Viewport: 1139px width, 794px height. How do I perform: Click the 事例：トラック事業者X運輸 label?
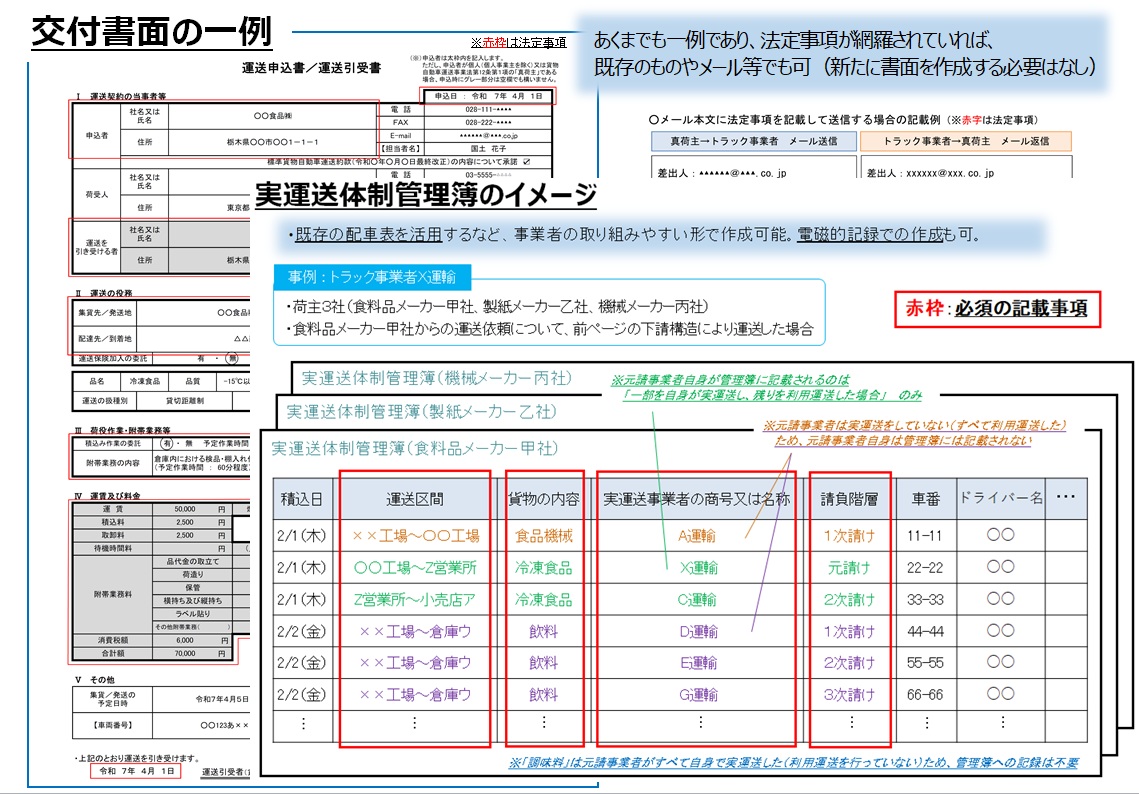coord(372,277)
